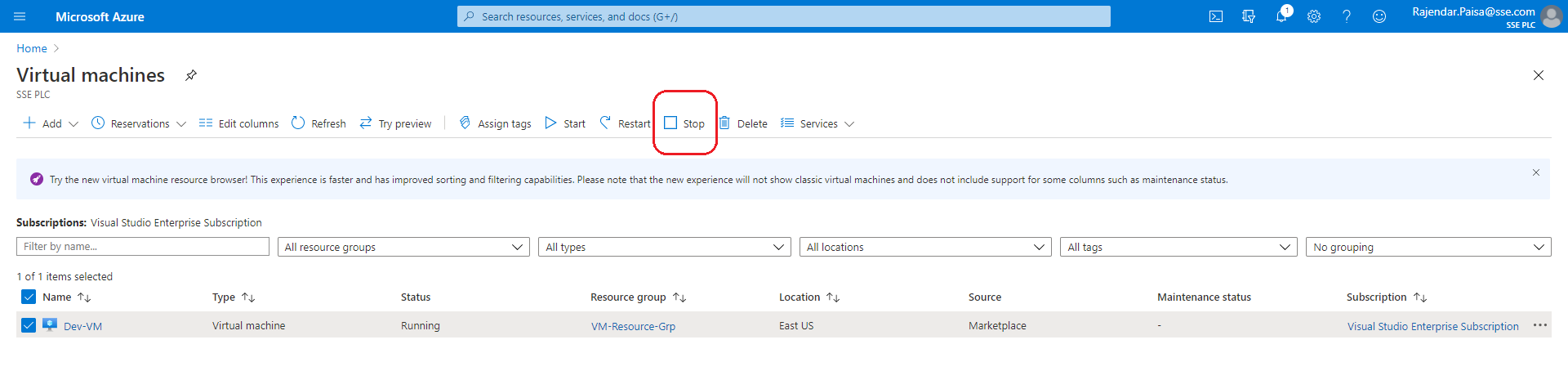Image resolution: width=1568 pixels, height=380 pixels.
Task: Open the hamburger portal menu
Action: pyautogui.click(x=20, y=16)
